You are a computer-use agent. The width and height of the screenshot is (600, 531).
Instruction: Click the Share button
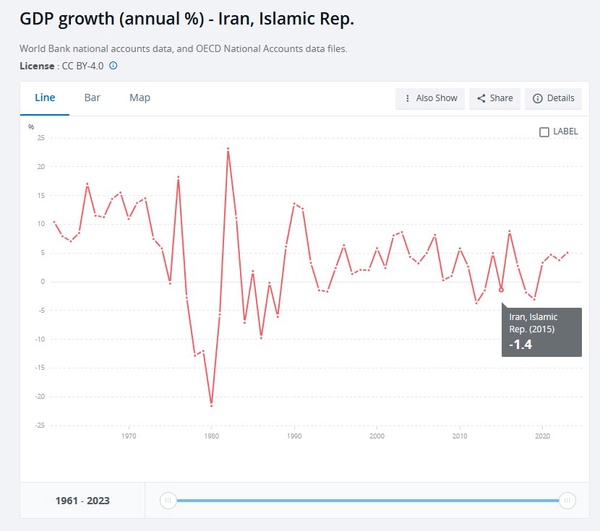point(495,98)
